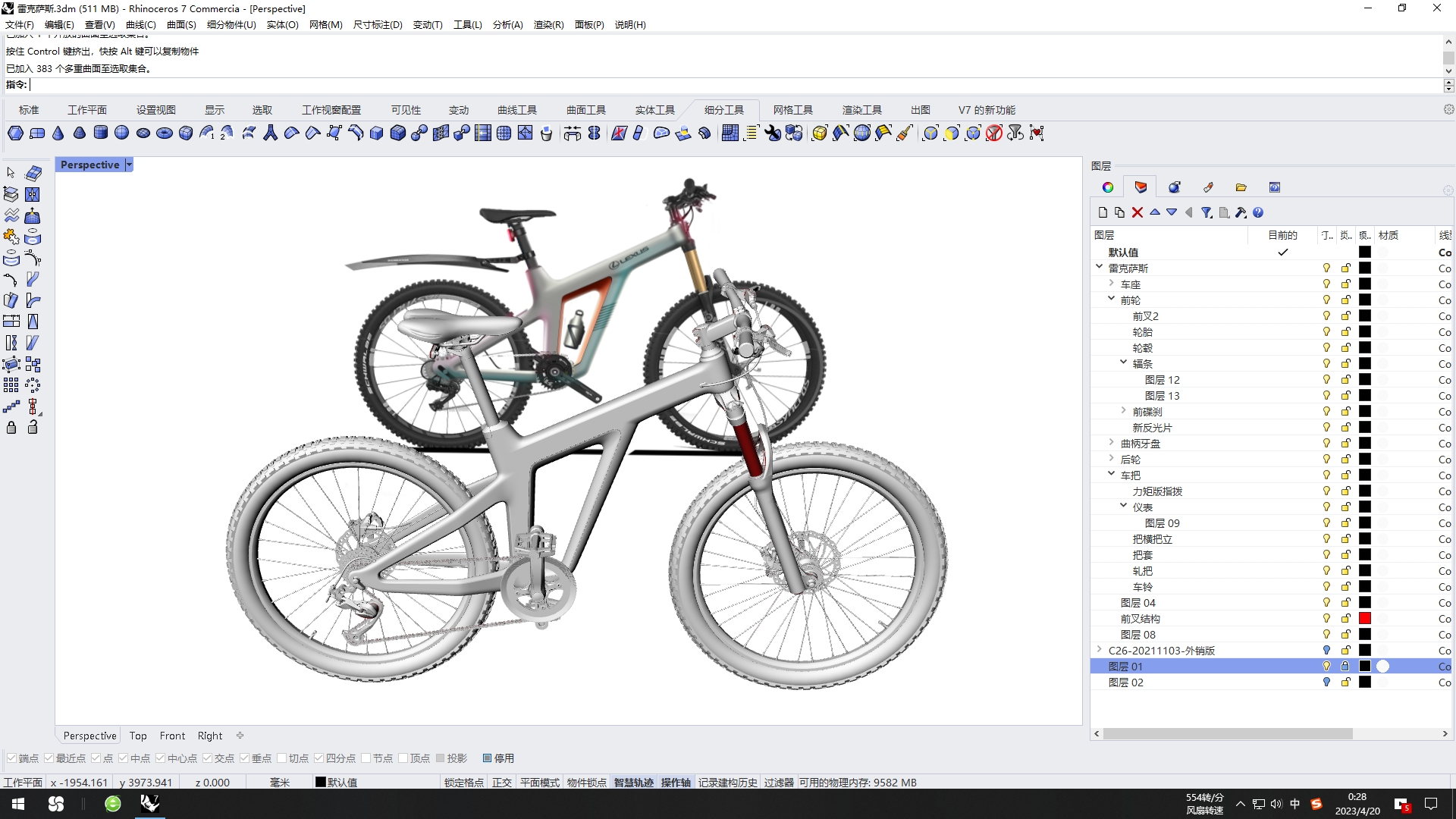Click the new layer blank page icon
The height and width of the screenshot is (819, 1456).
[1103, 212]
